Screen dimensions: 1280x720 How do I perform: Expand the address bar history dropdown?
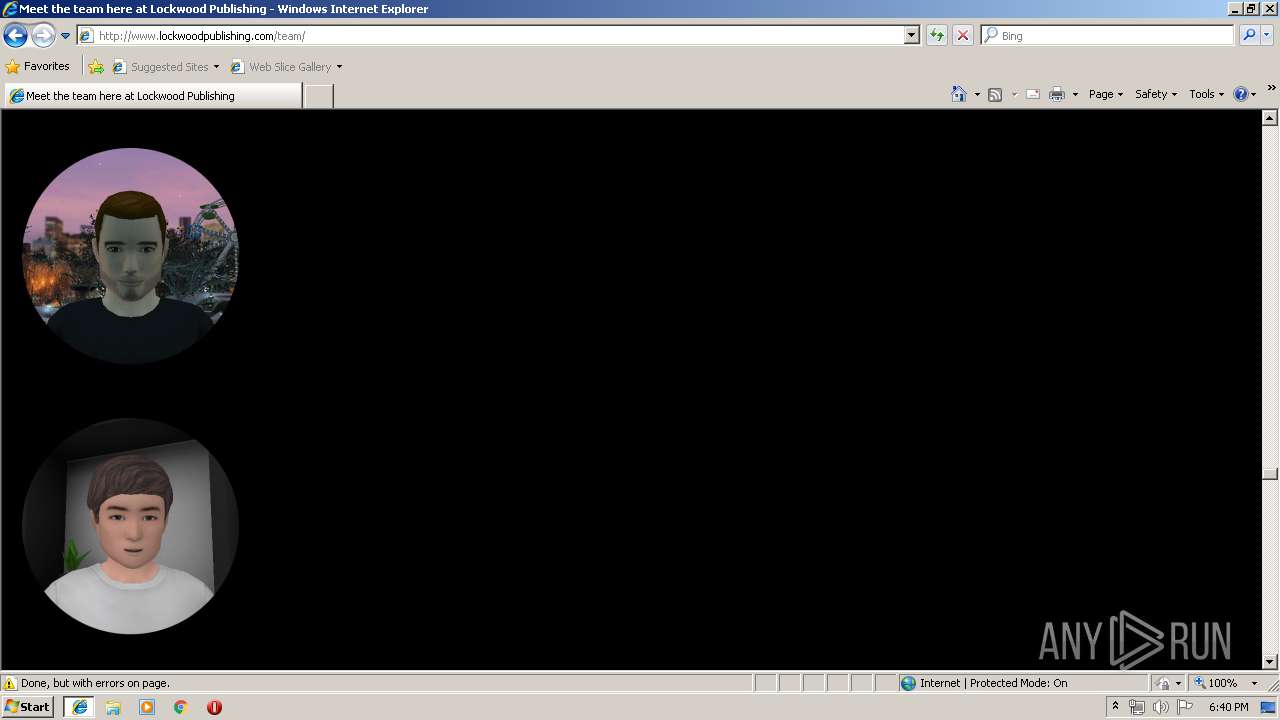912,36
